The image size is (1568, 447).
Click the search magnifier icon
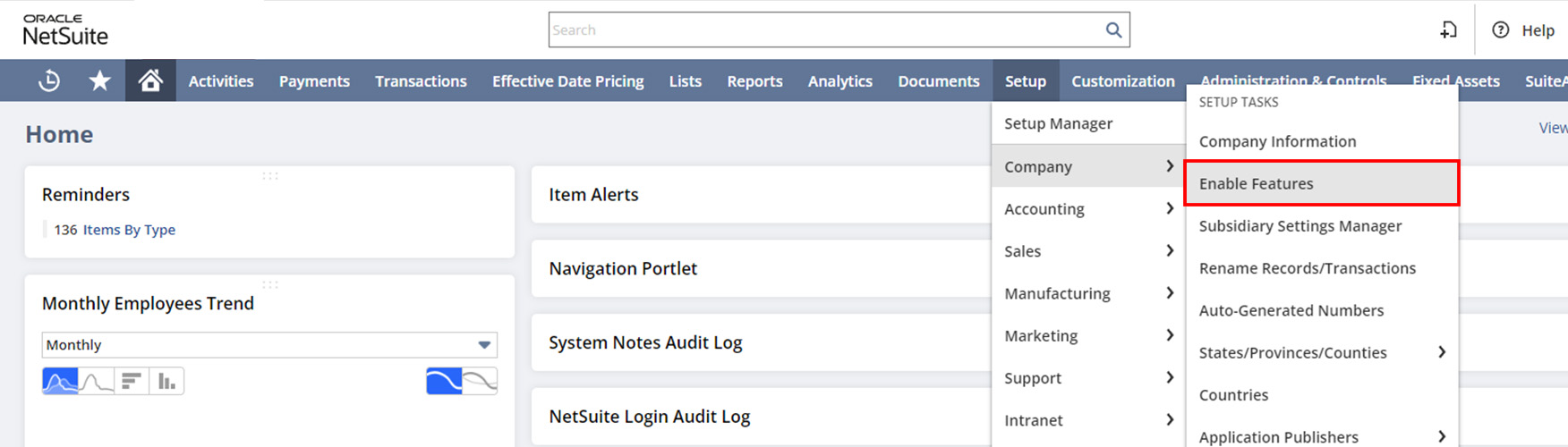(x=1113, y=30)
